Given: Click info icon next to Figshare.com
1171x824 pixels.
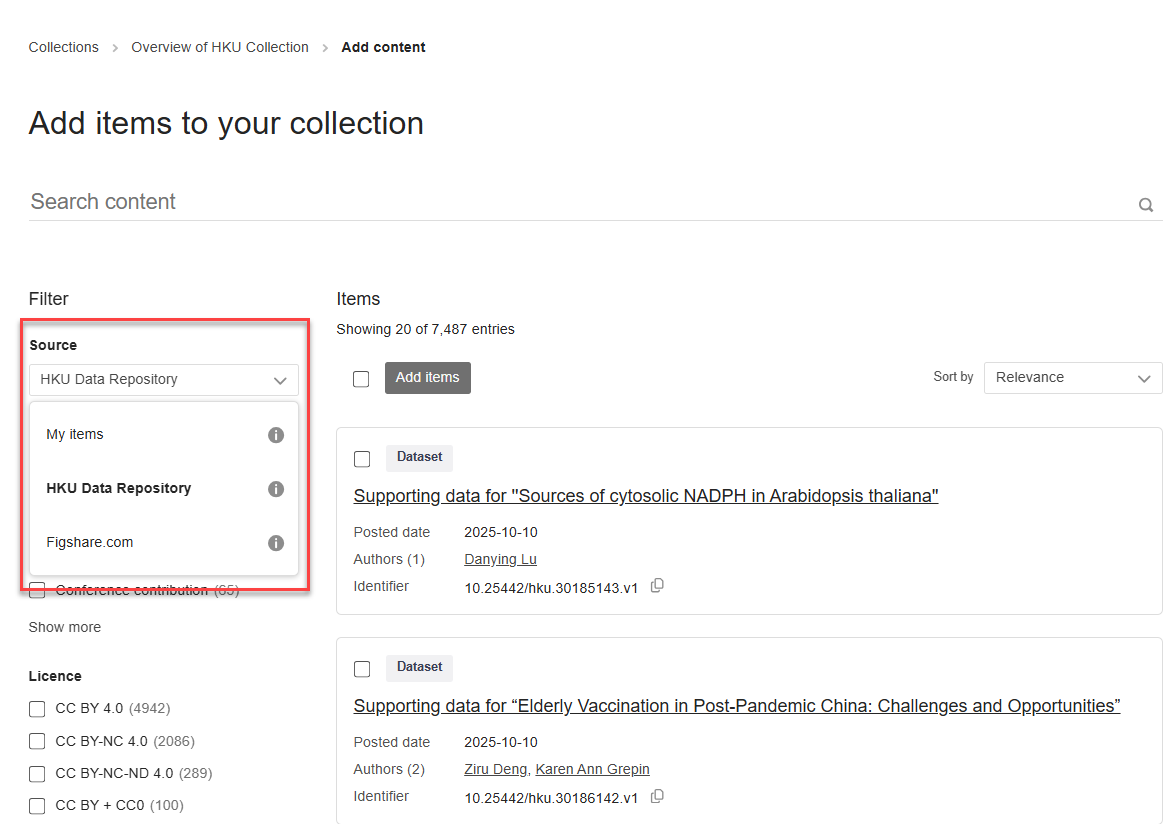Looking at the screenshot, I should coord(276,543).
